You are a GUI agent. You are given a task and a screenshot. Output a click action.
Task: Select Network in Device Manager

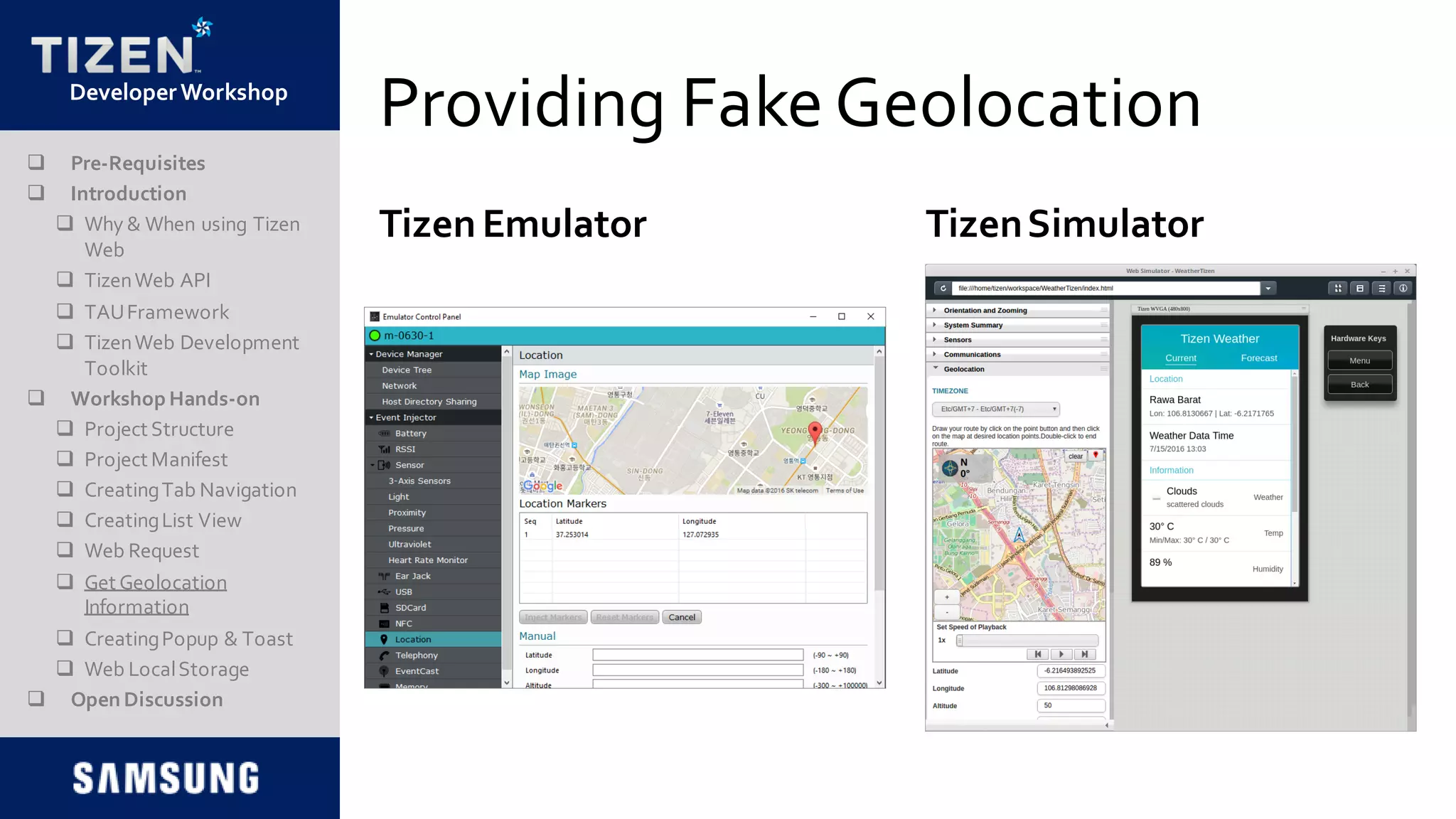400,386
